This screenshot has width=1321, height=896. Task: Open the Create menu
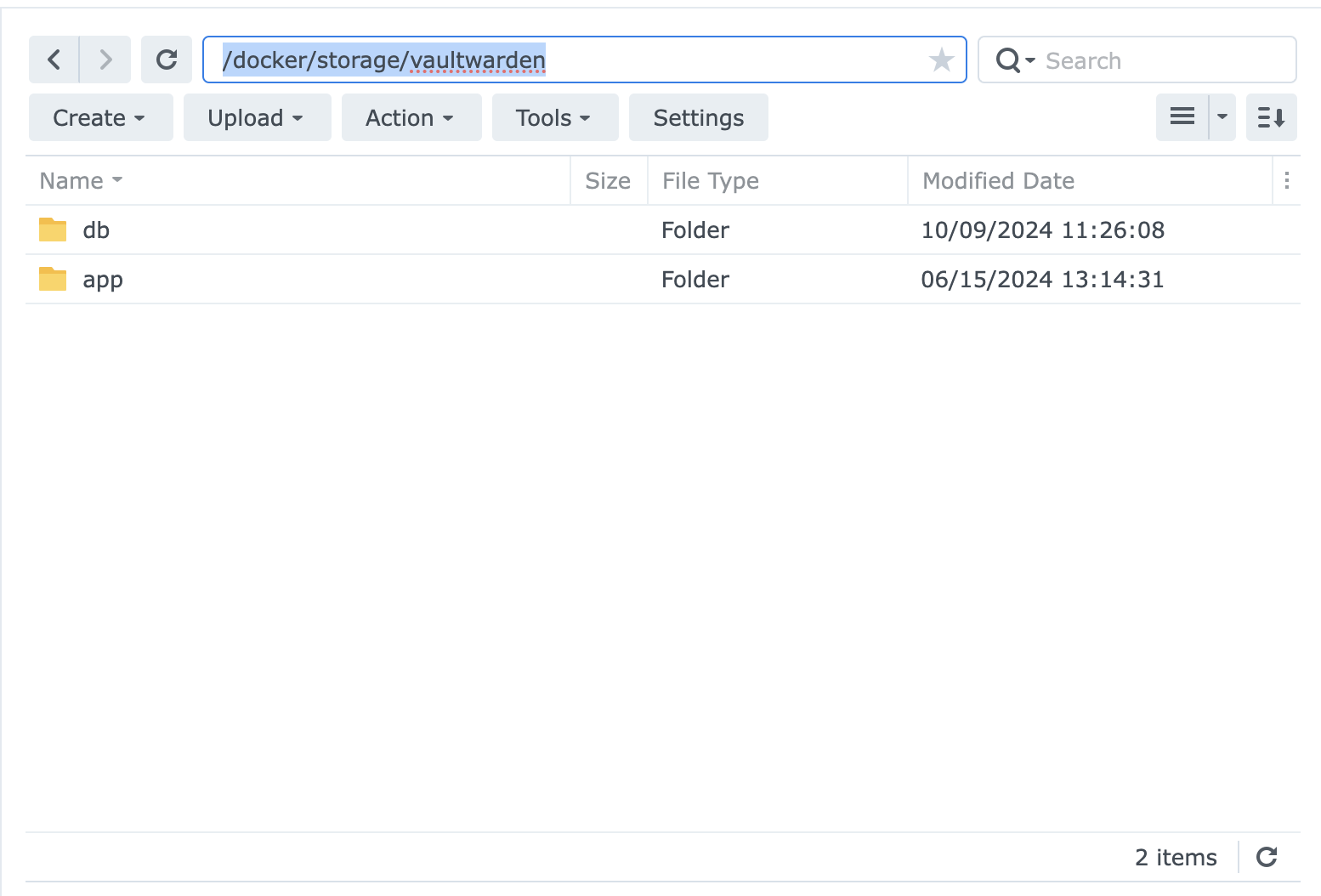coord(99,117)
